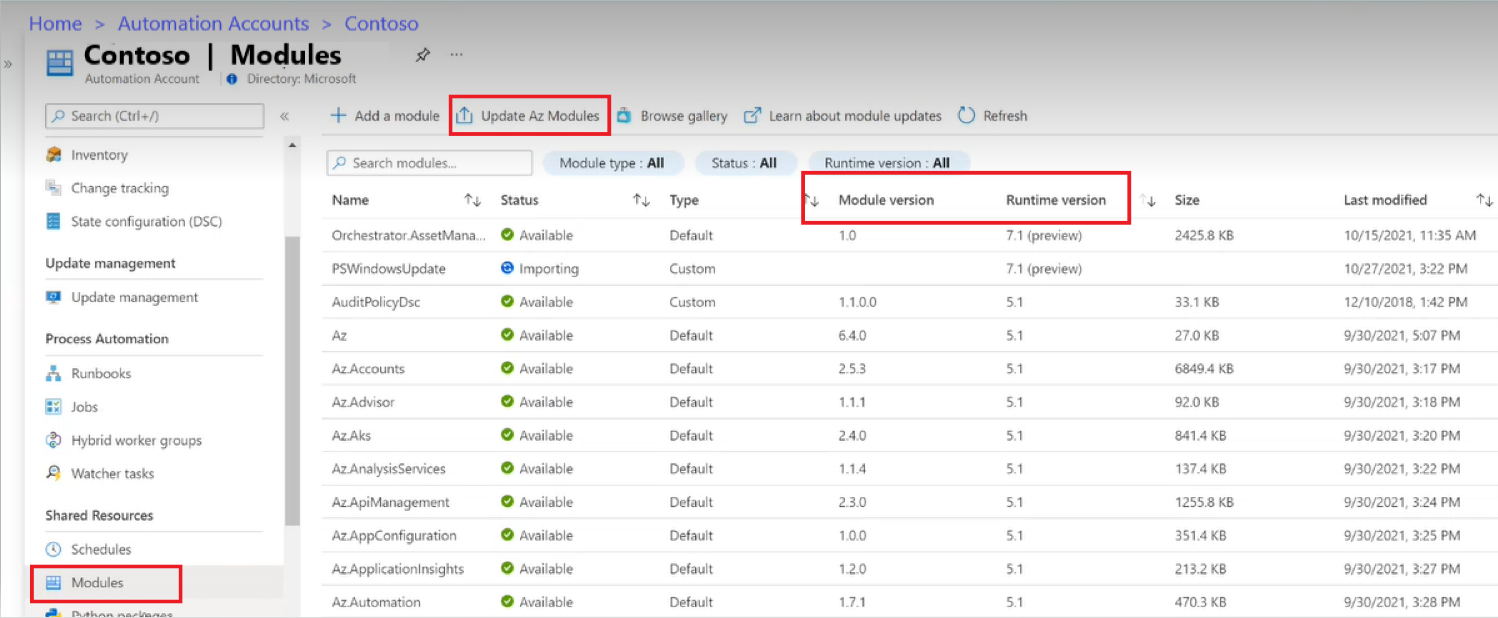
Task: Click the Search modules input field
Action: (x=430, y=163)
